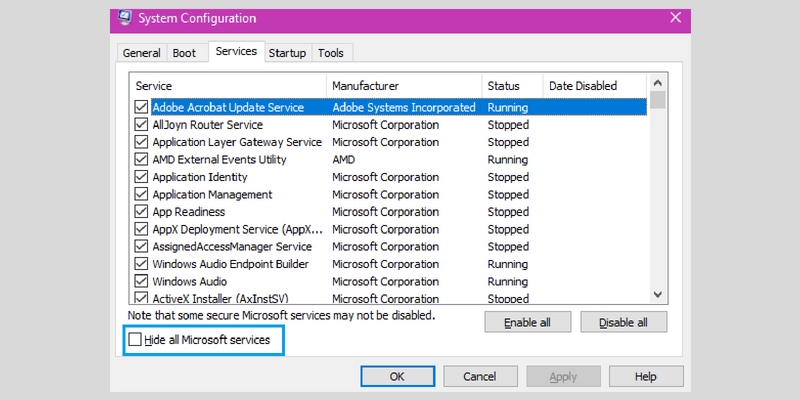Open the Boot tab
This screenshot has width=800, height=400.
[x=184, y=53]
